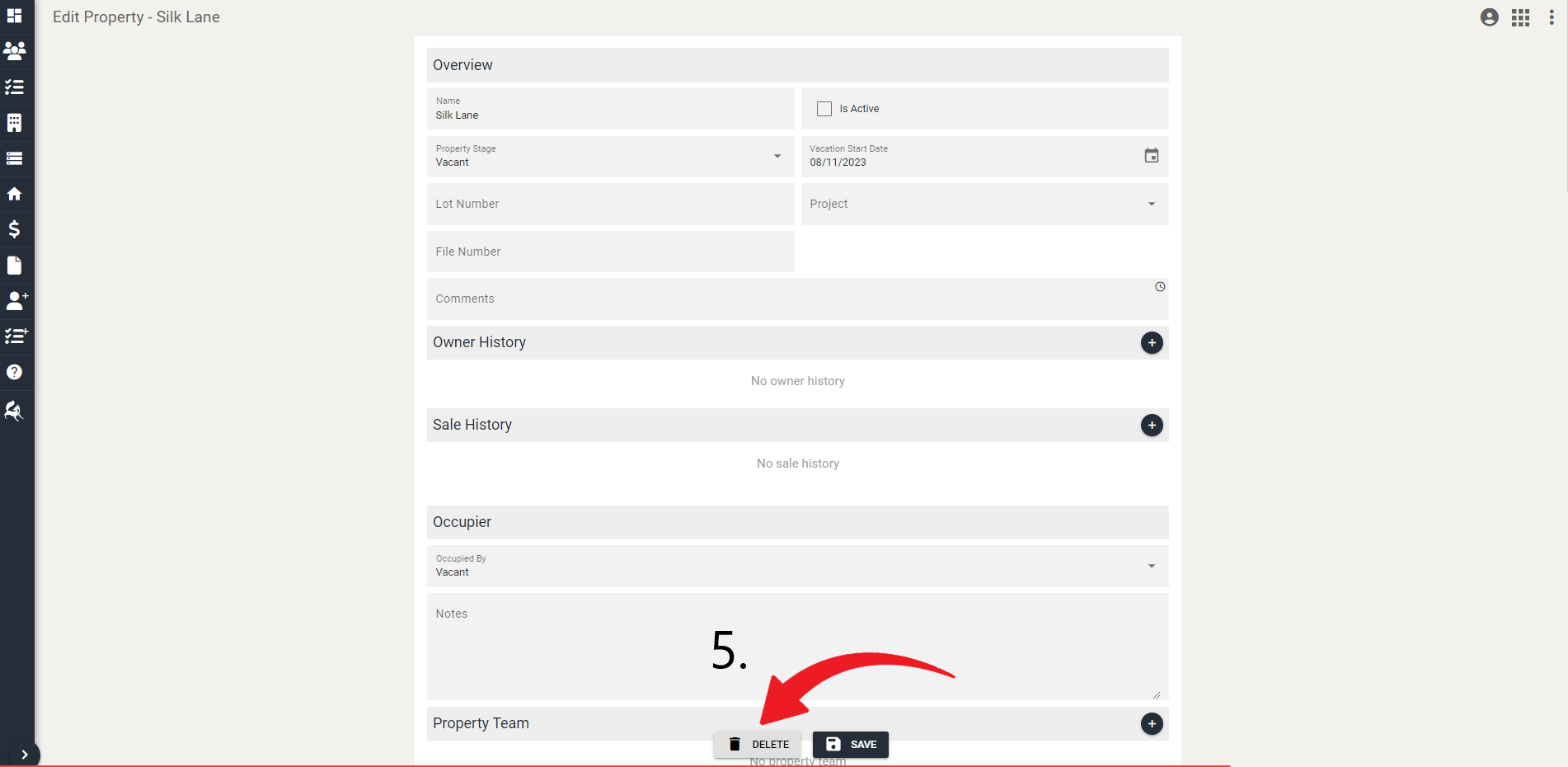Open the Contacts section in the sidebar

15,51
